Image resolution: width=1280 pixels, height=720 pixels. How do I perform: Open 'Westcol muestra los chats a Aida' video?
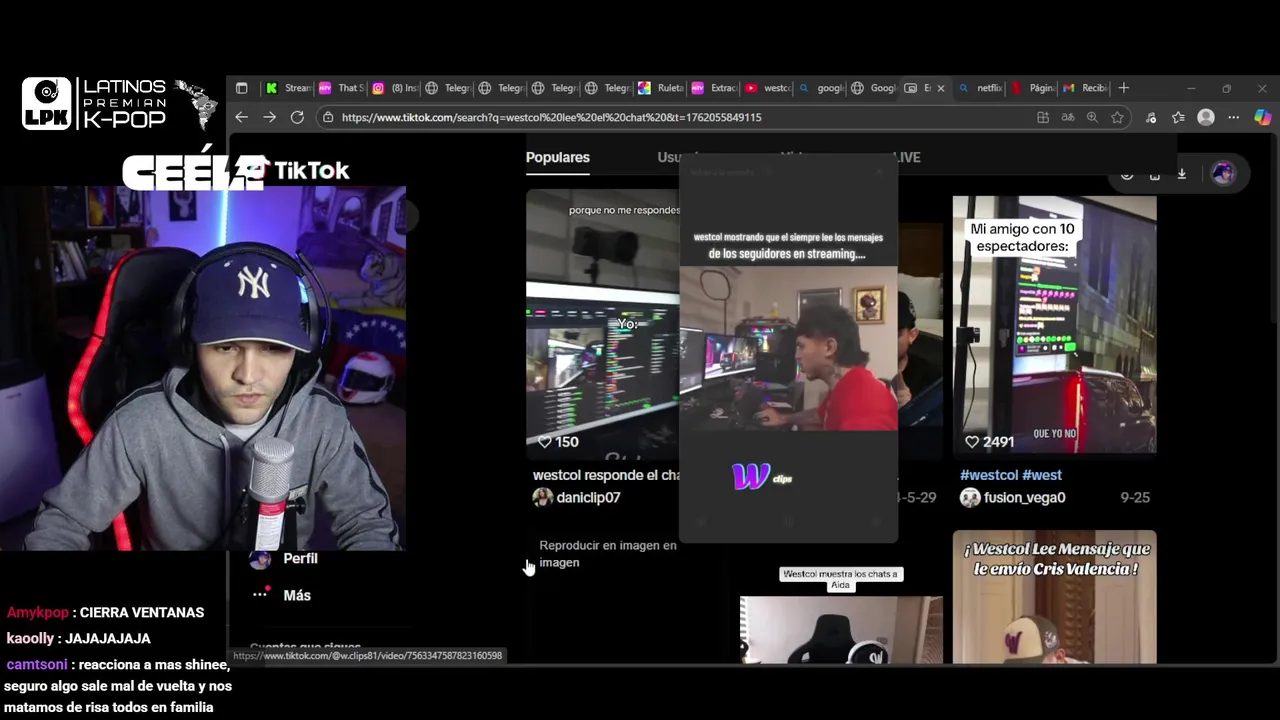841,630
